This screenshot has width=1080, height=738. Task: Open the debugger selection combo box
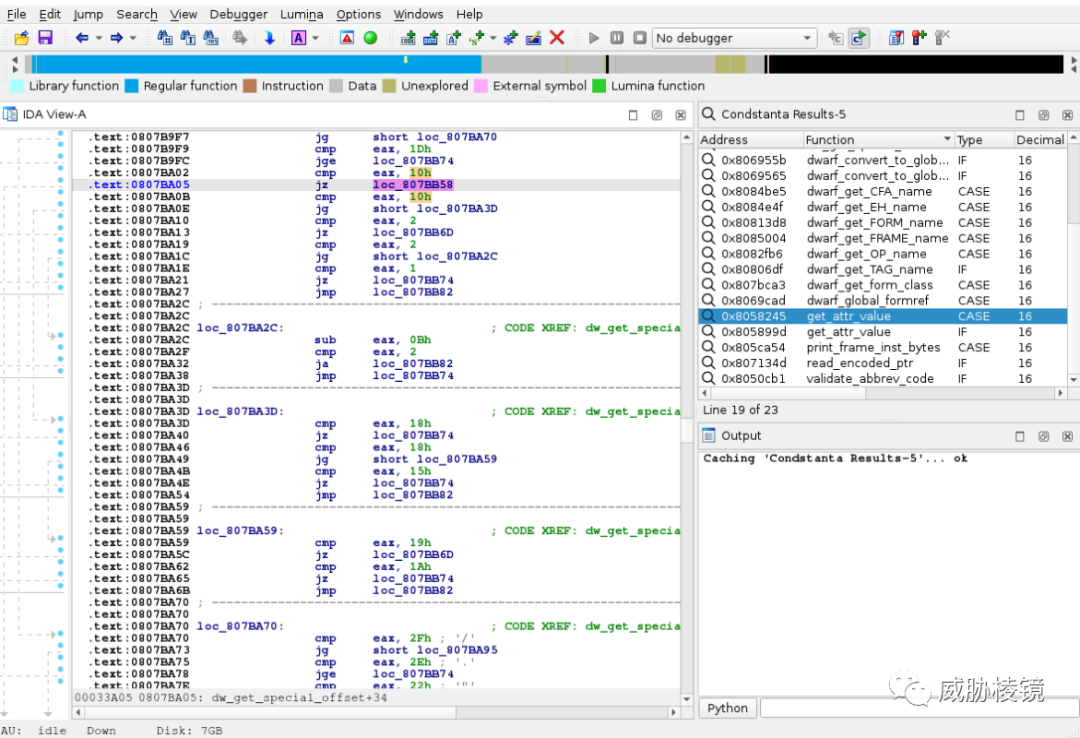pyautogui.click(x=734, y=38)
